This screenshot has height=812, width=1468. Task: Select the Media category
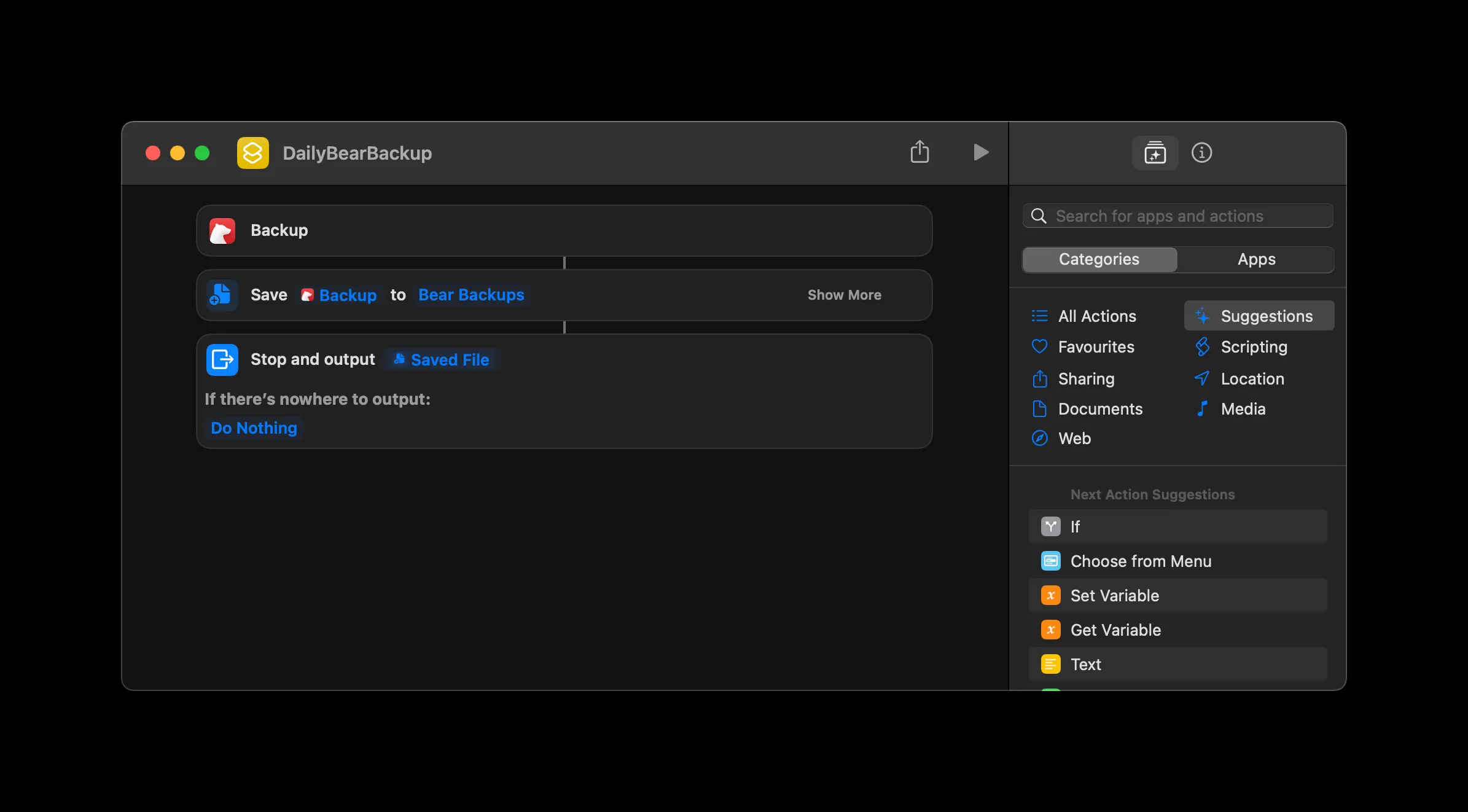[x=1243, y=408]
